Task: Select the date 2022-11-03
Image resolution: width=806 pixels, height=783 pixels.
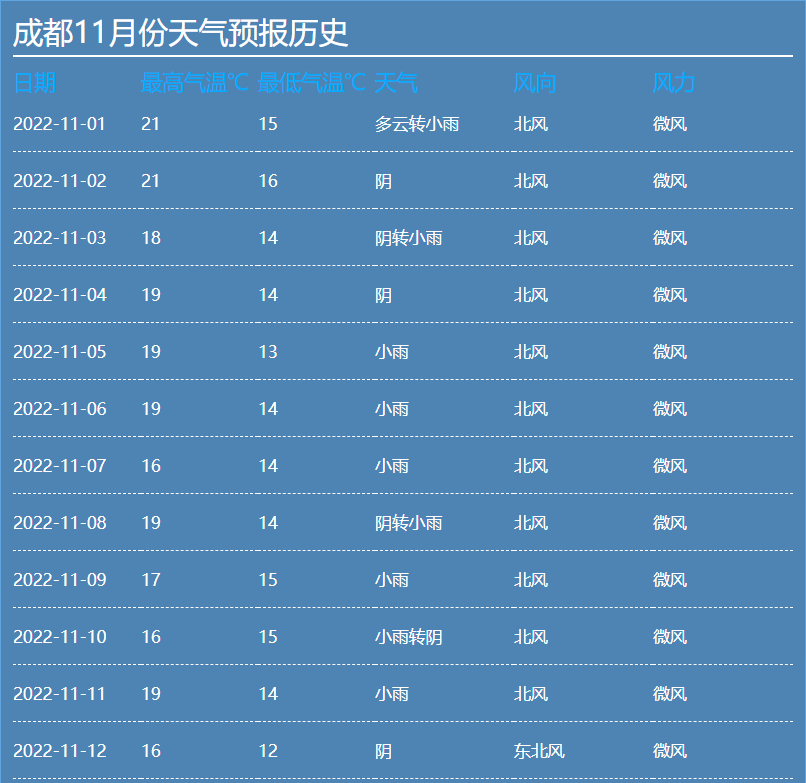Action: [60, 238]
